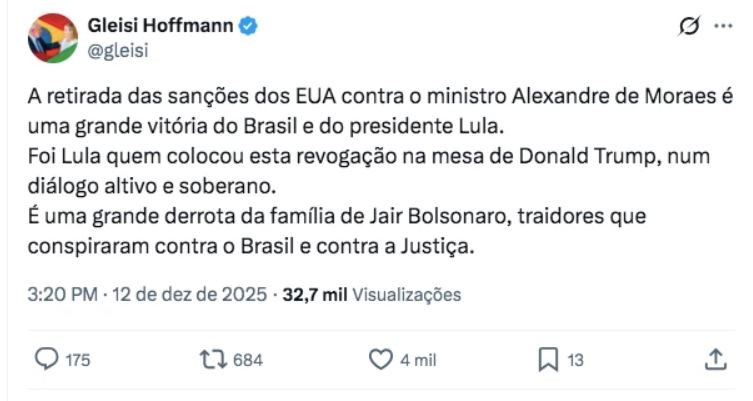Click the Gleisi Hoffmann display name
This screenshot has width=753, height=401.
(161, 28)
